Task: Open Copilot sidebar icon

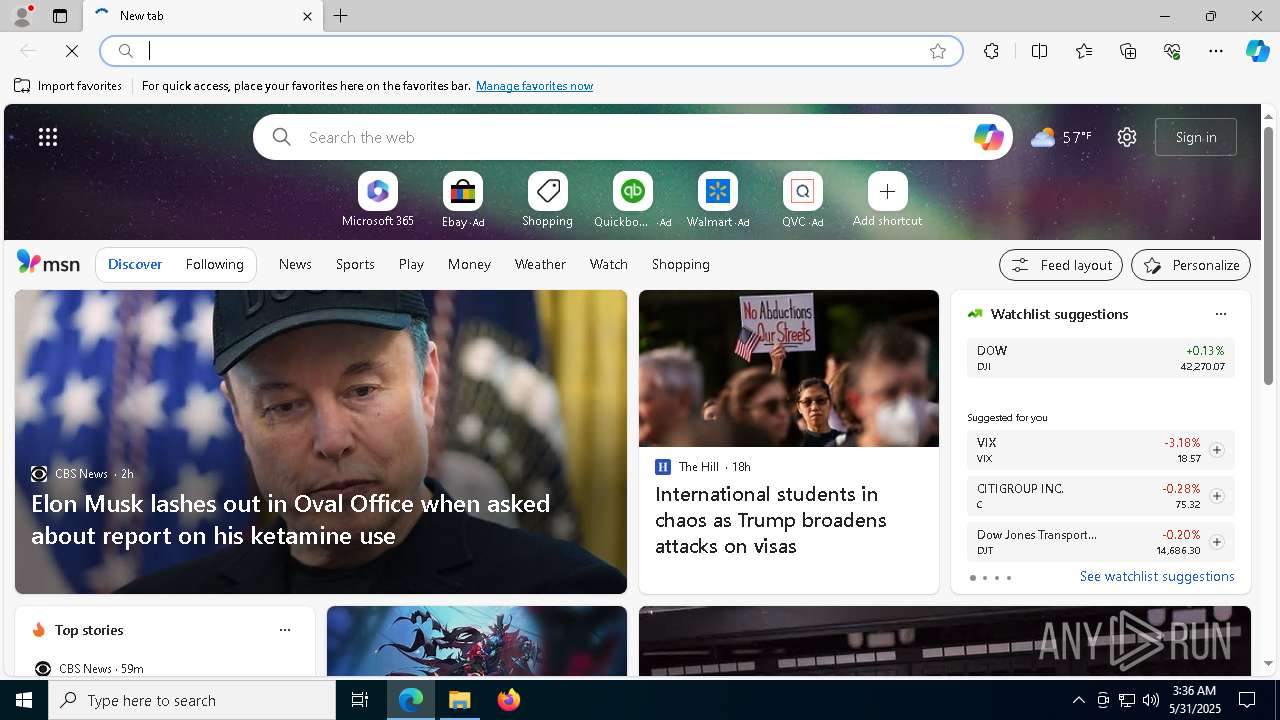Action: point(1257,51)
